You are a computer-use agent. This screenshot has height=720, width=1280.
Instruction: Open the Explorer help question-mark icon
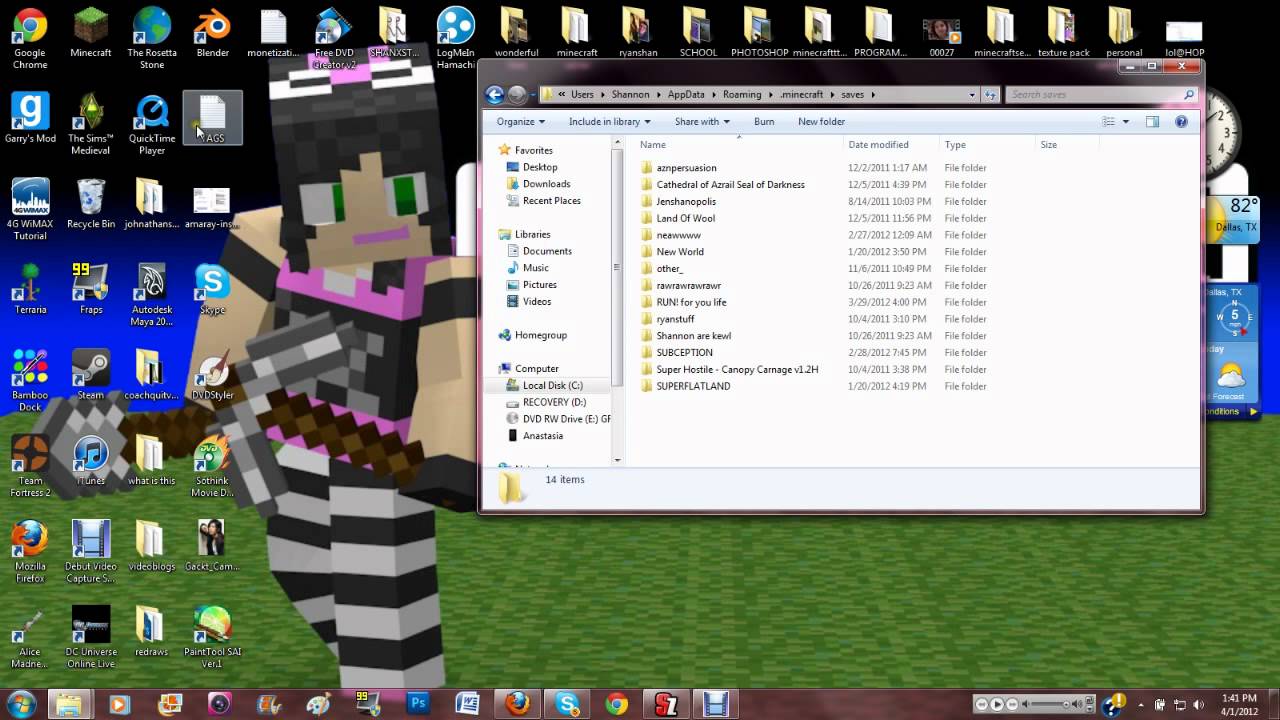coord(1181,122)
